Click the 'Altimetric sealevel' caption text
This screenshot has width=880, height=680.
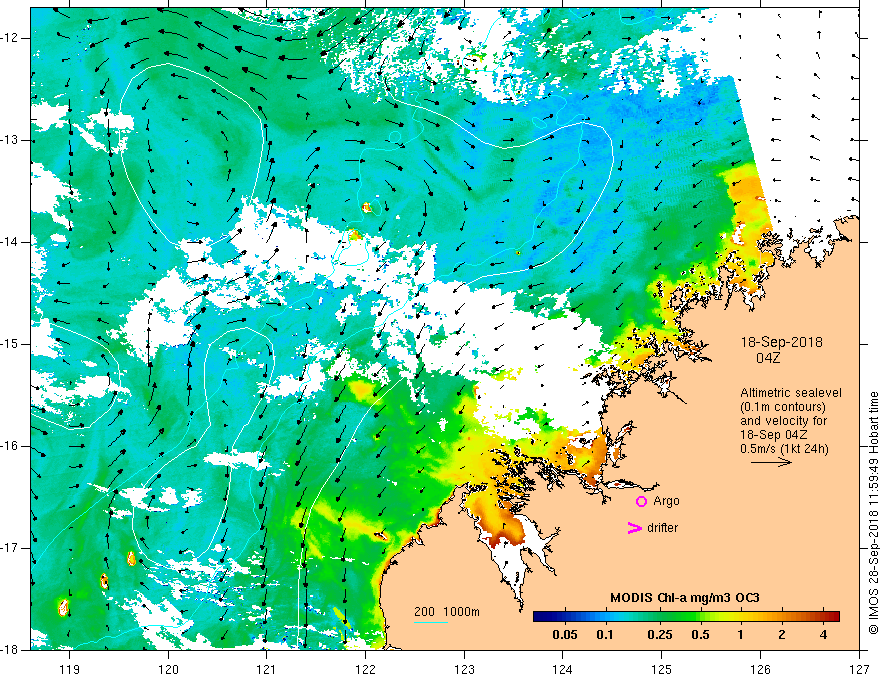[791, 393]
